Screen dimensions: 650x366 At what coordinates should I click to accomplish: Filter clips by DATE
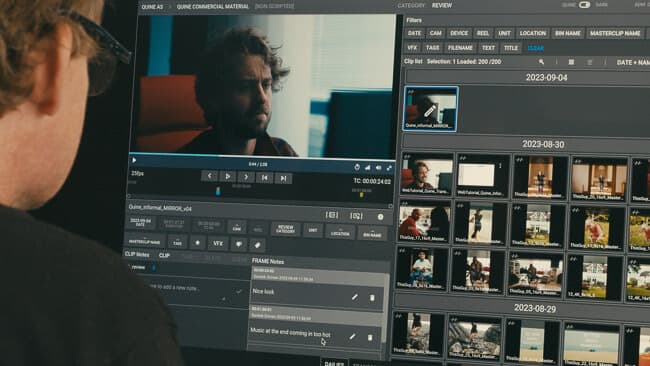pyautogui.click(x=414, y=33)
